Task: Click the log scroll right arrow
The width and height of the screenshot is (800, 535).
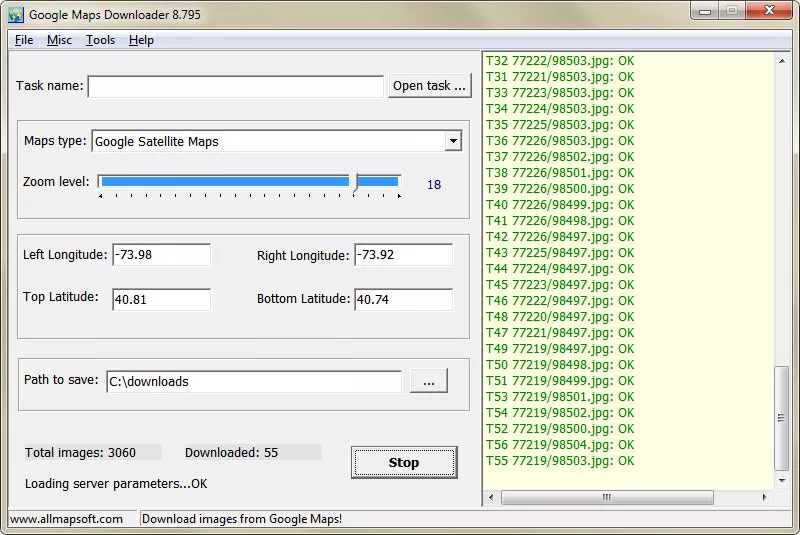Action: [x=764, y=497]
